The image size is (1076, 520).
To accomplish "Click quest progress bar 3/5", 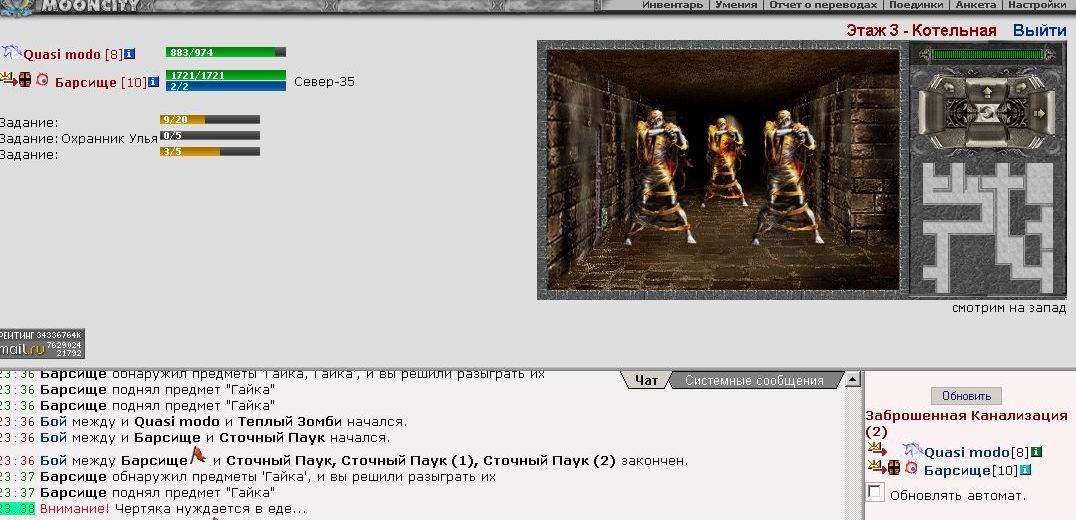I will [x=210, y=152].
